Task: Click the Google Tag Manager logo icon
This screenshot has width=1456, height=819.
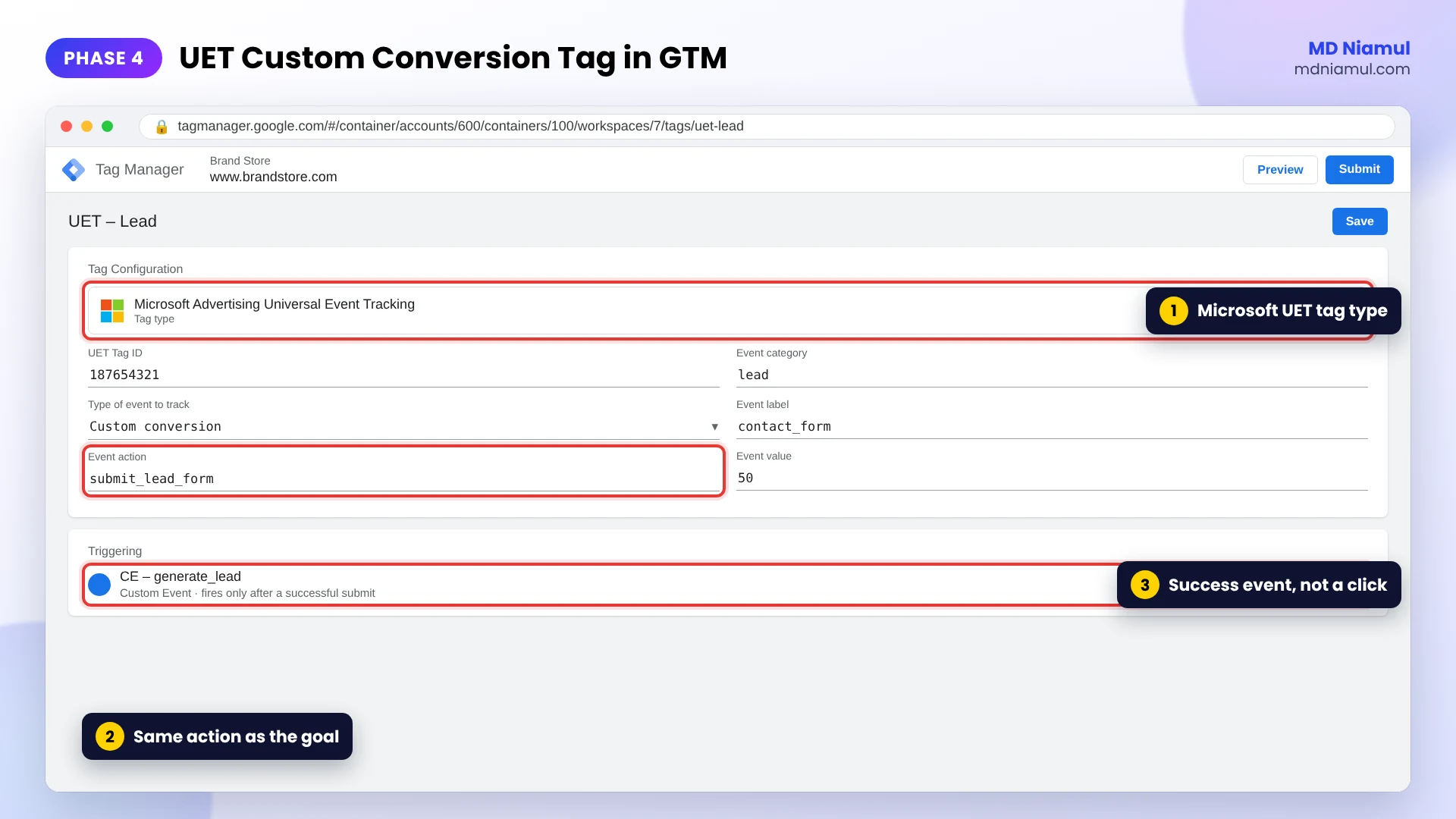Action: click(74, 170)
